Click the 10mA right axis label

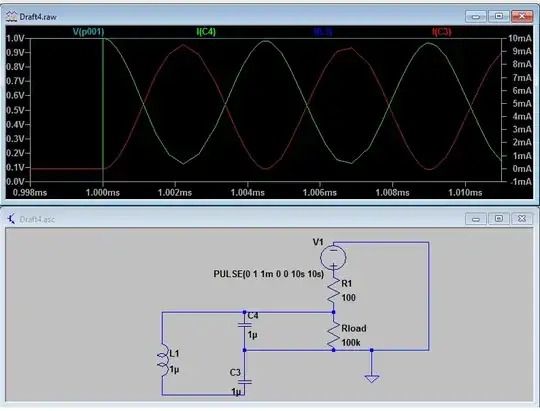pyautogui.click(x=520, y=38)
